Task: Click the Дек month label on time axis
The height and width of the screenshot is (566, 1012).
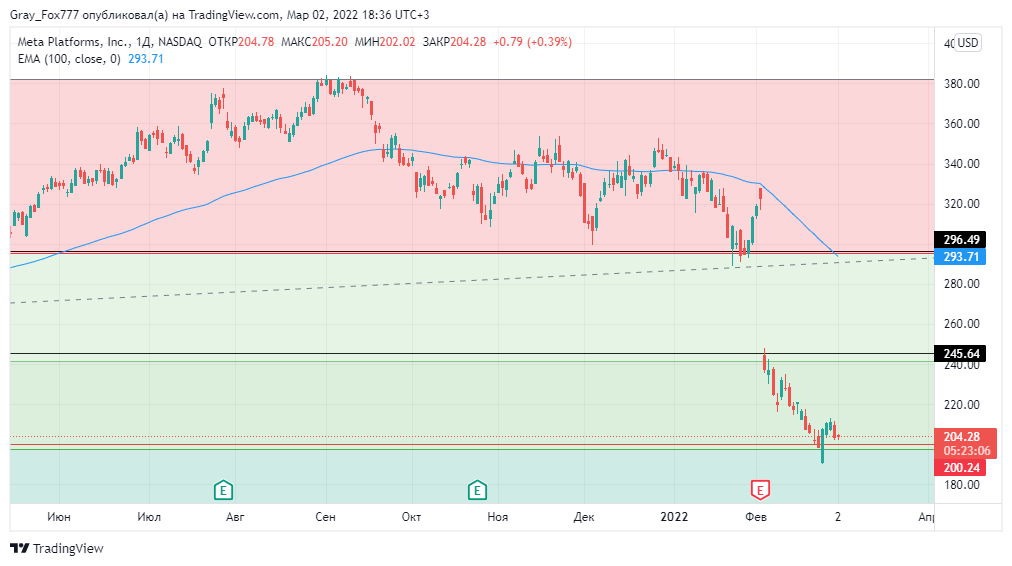Action: pos(584,517)
